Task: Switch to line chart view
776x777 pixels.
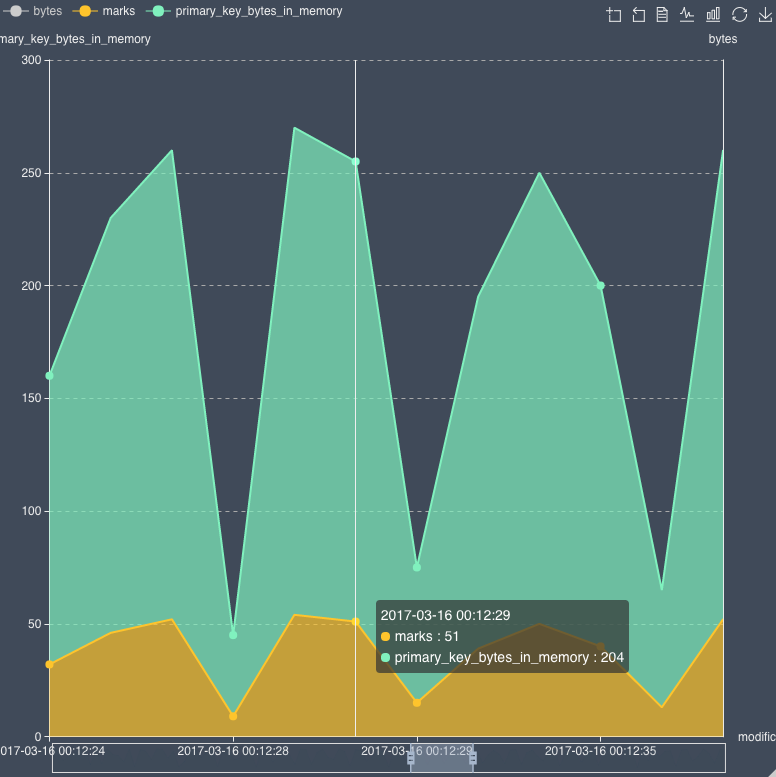Action: pyautogui.click(x=687, y=14)
